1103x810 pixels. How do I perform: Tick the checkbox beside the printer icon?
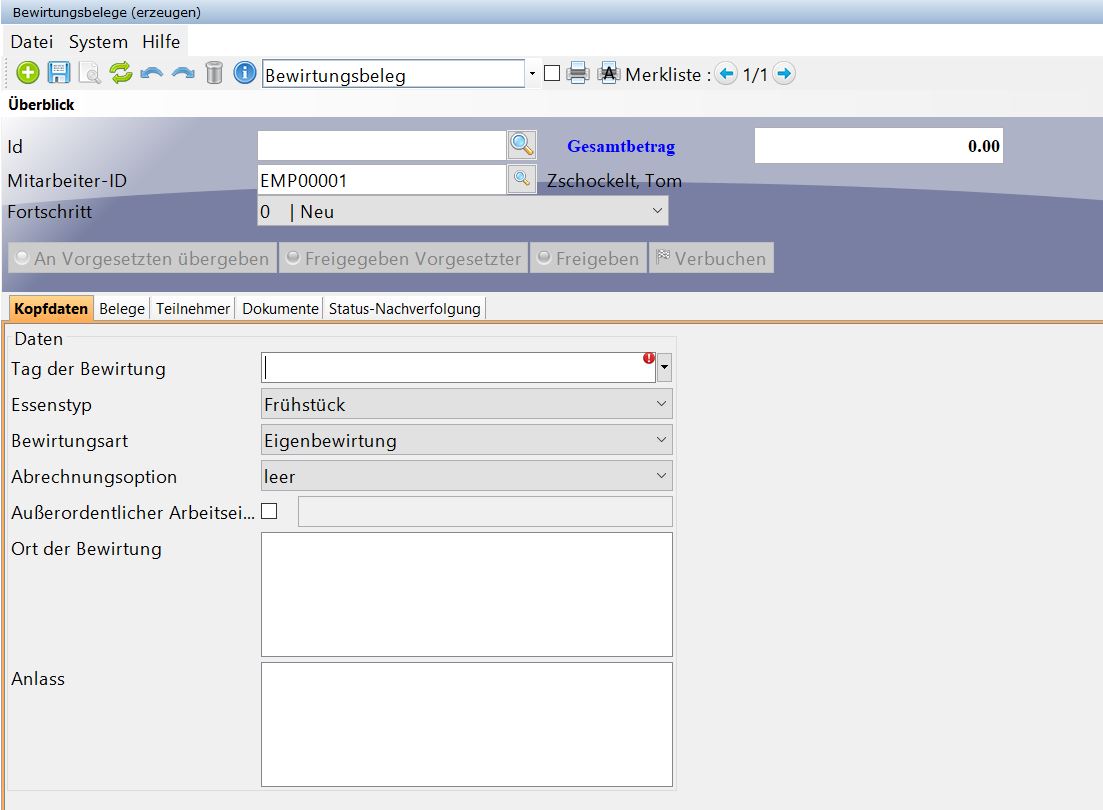coord(552,73)
